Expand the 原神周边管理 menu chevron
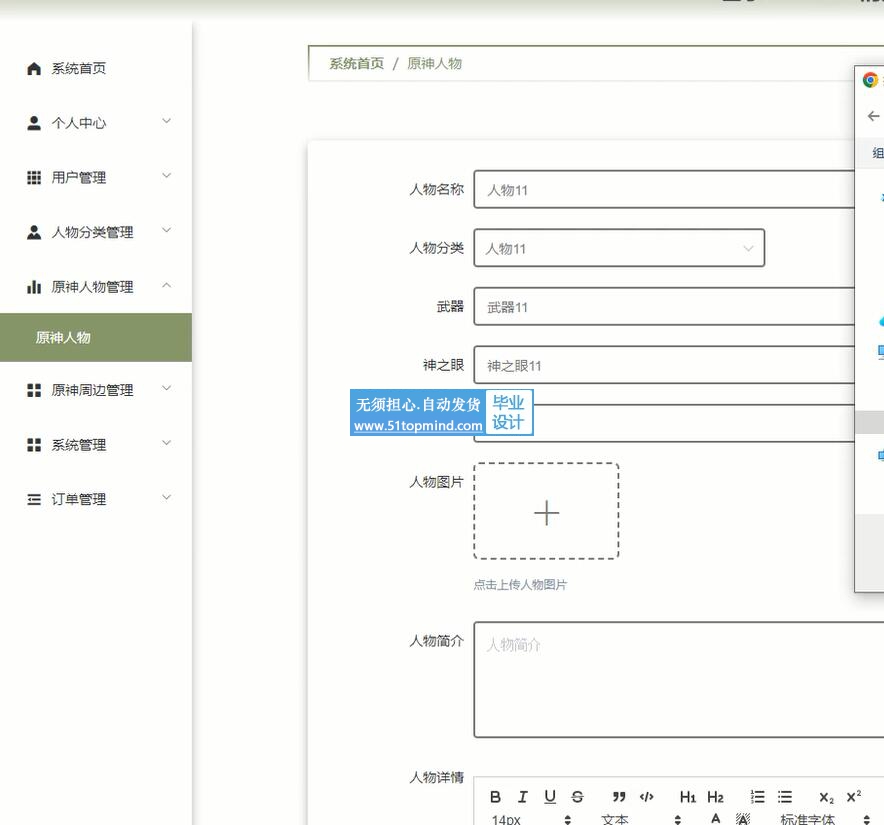 pos(166,388)
